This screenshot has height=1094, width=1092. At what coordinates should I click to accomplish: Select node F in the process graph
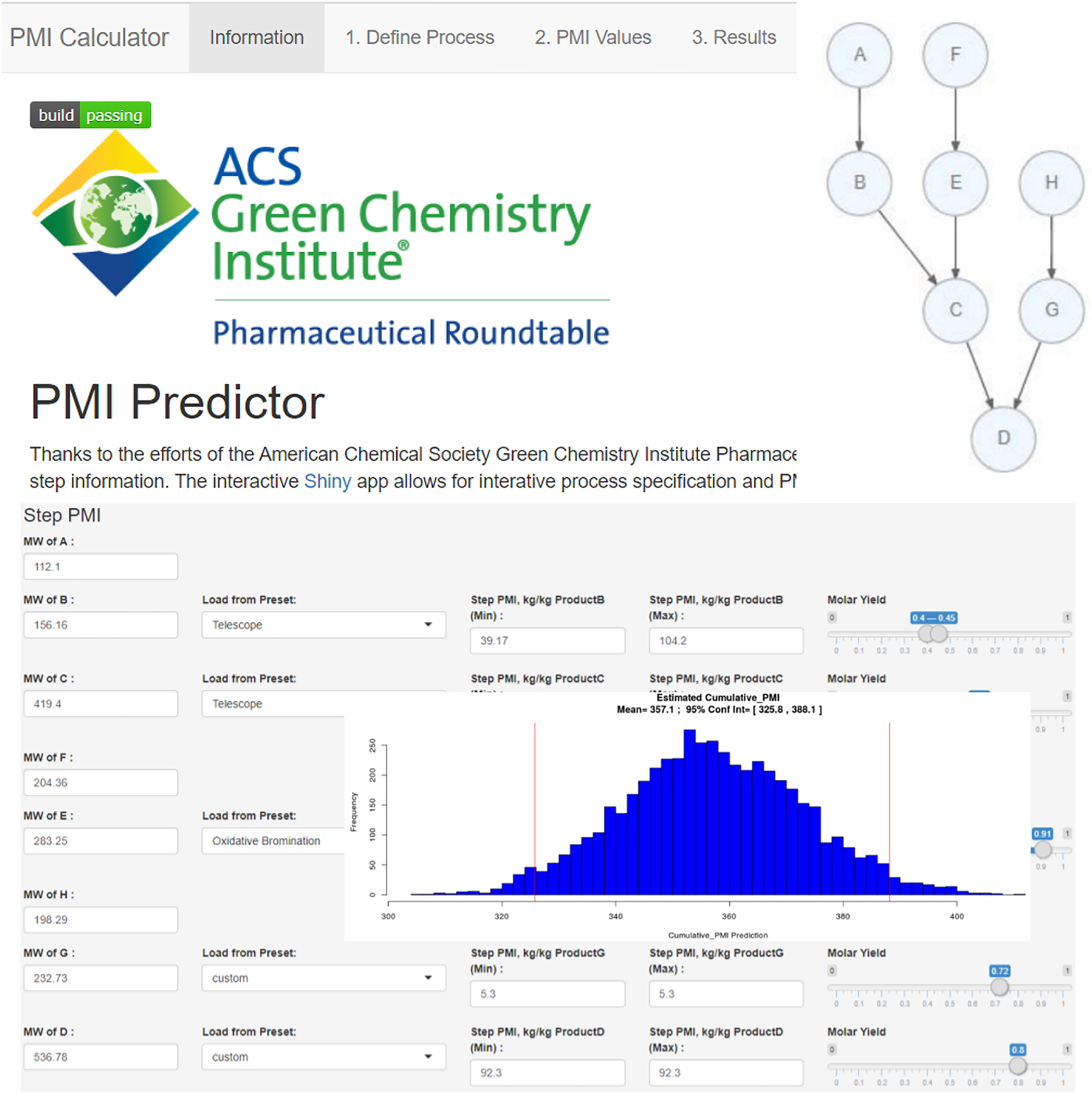point(955,55)
